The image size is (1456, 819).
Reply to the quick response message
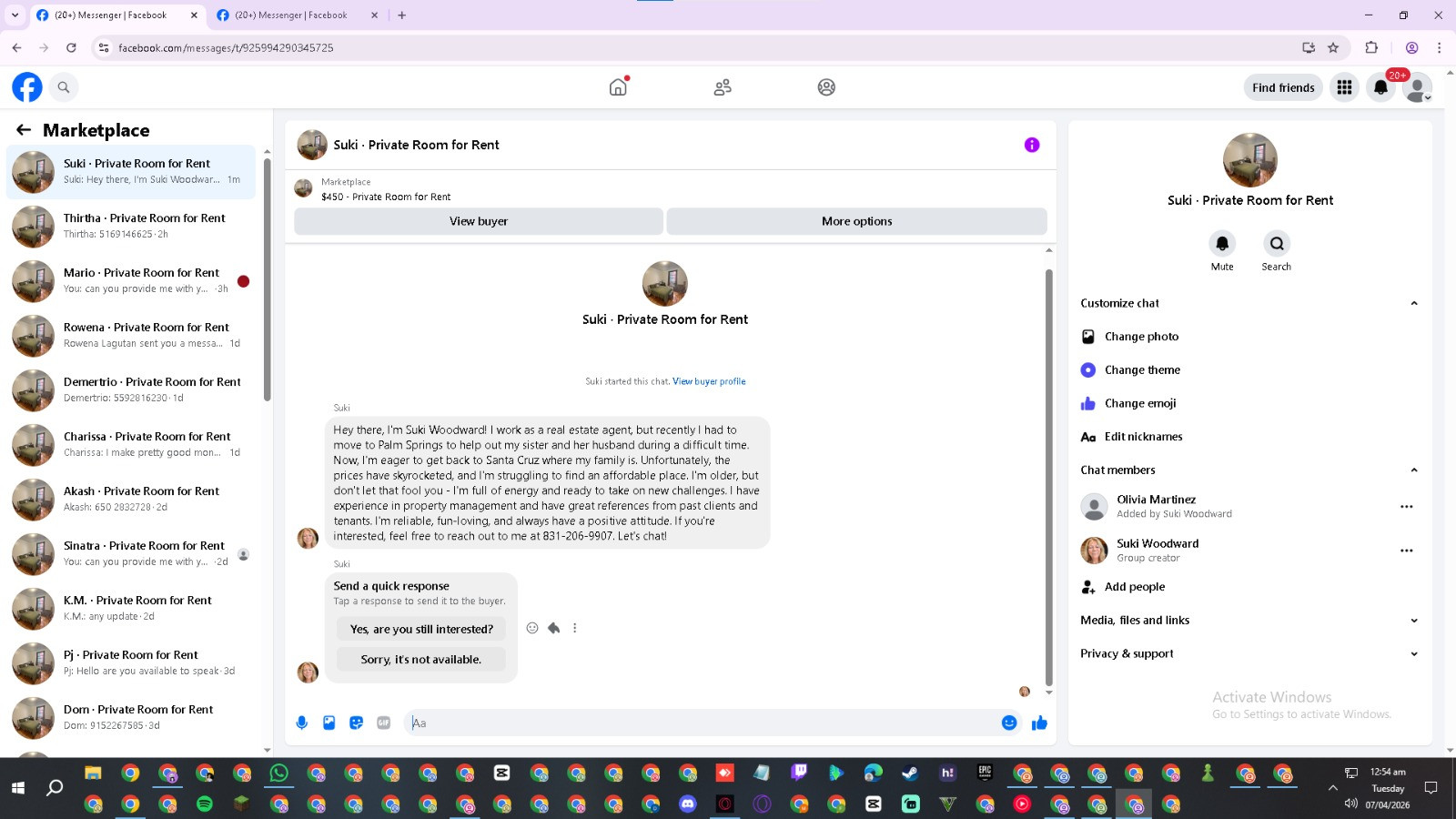tap(553, 628)
